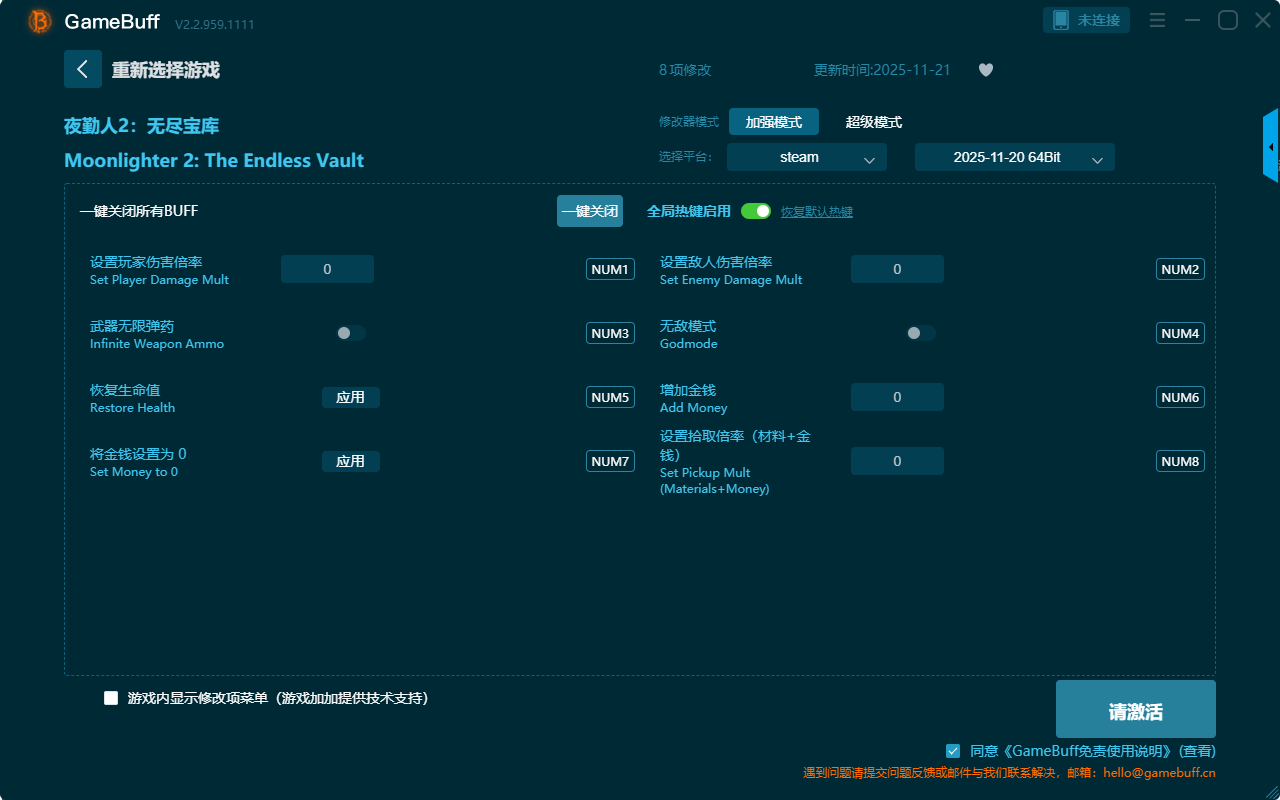Click the 恢复默认热键 link

pyautogui.click(x=816, y=212)
